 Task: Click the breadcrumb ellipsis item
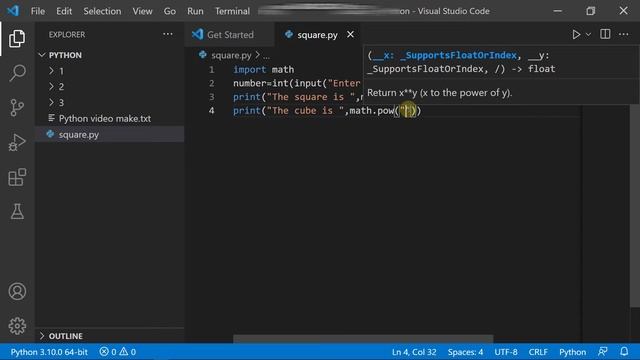click(266, 56)
